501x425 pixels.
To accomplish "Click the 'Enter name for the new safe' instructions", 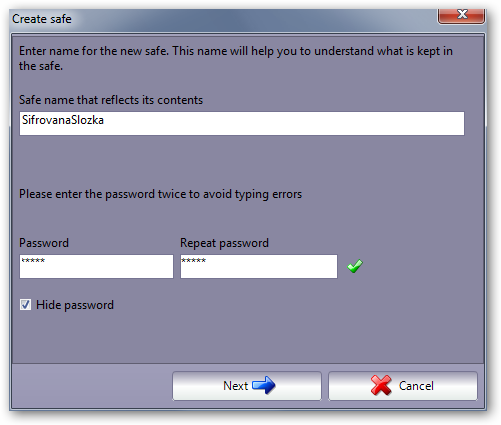I will [x=236, y=58].
